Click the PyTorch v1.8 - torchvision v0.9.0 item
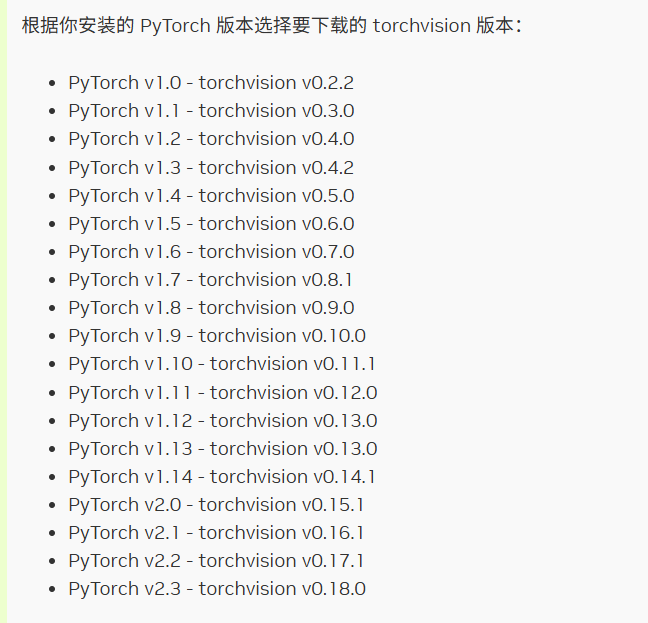 [211, 308]
